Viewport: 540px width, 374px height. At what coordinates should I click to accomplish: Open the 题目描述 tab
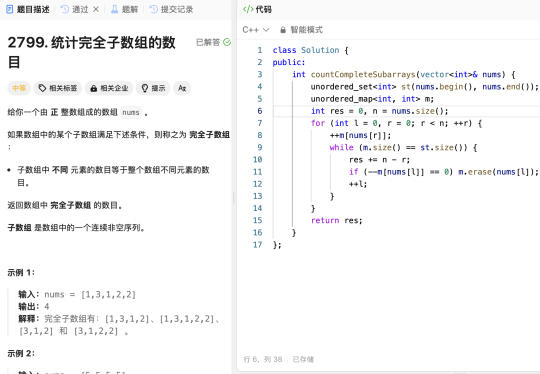28,9
